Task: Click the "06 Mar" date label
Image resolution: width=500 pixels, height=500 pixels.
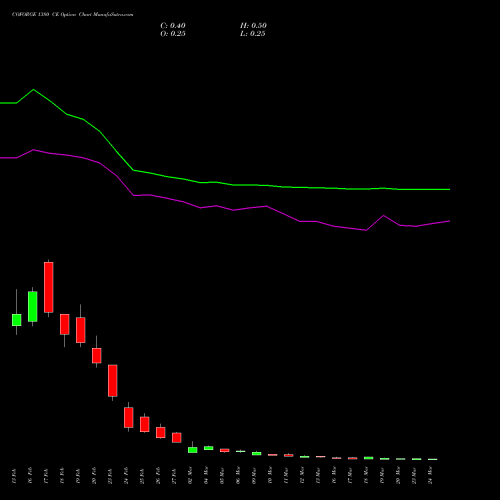Action: pos(238,476)
